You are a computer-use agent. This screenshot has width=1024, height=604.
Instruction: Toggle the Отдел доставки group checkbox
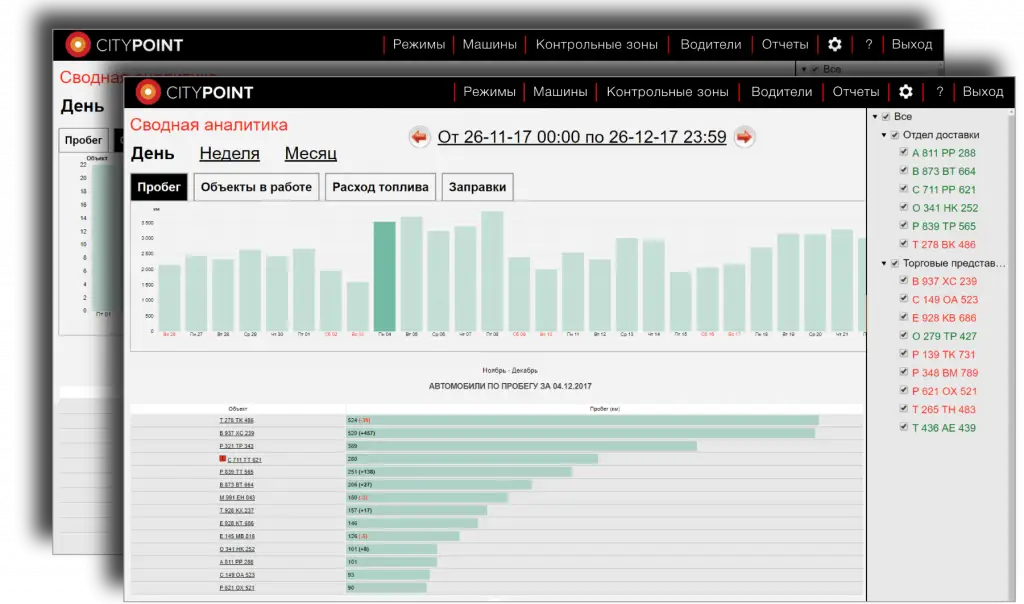point(895,135)
